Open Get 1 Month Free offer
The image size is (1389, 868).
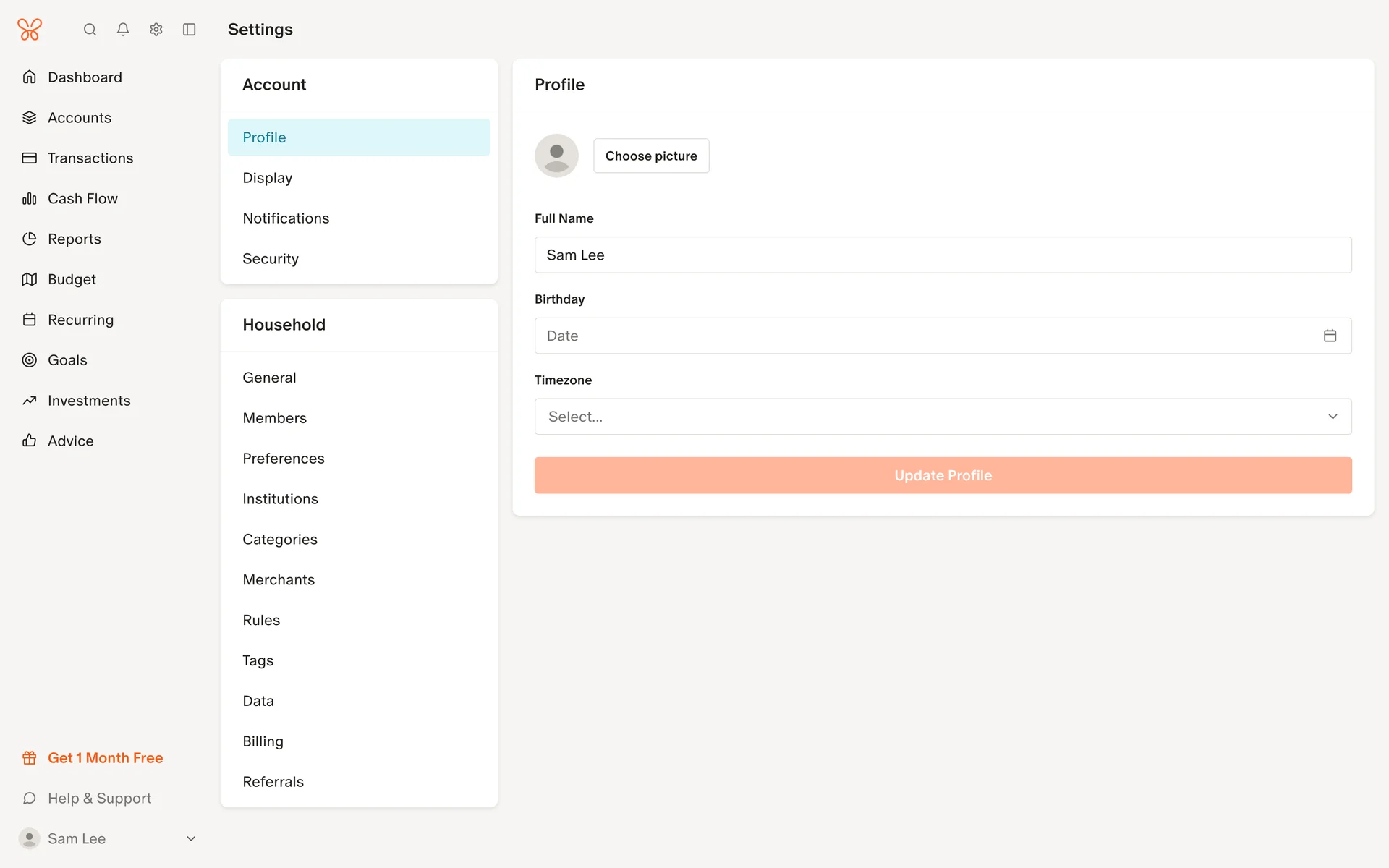click(105, 758)
